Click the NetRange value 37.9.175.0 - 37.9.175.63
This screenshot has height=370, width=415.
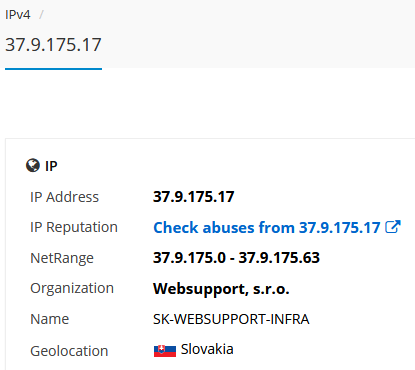pos(236,258)
